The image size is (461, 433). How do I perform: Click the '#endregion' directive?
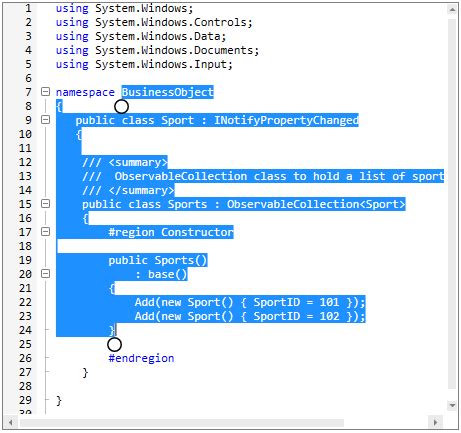141,358
